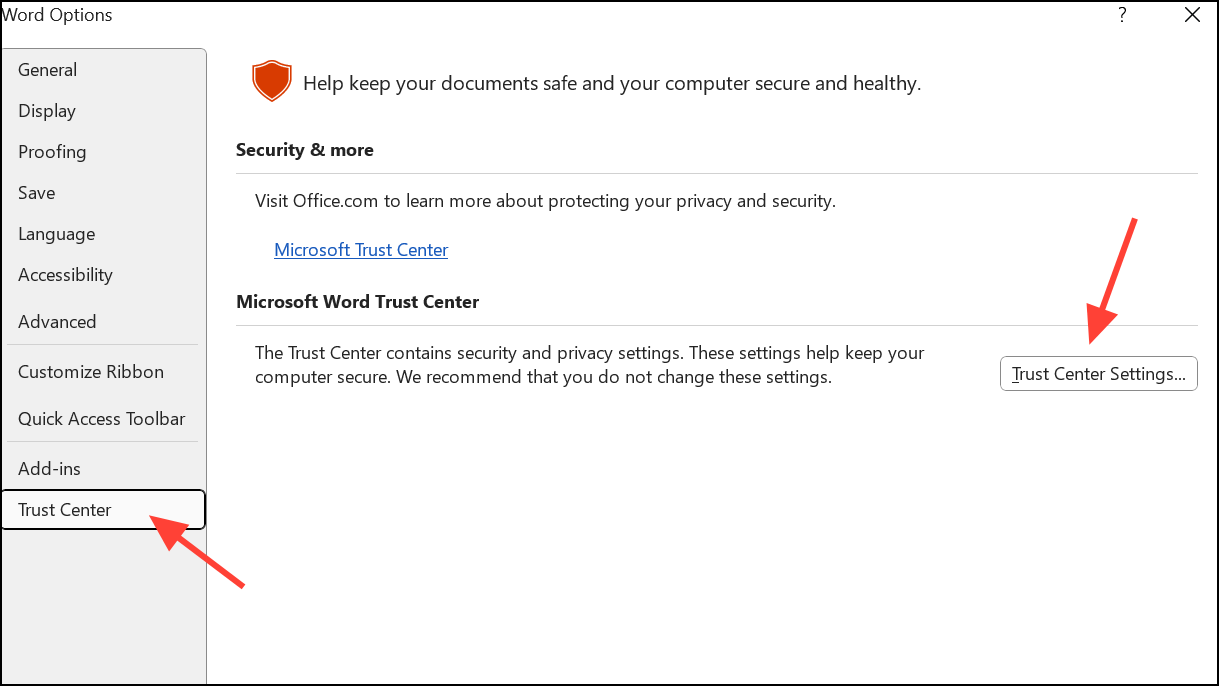
Task: Click the Security & more heading
Action: point(304,149)
